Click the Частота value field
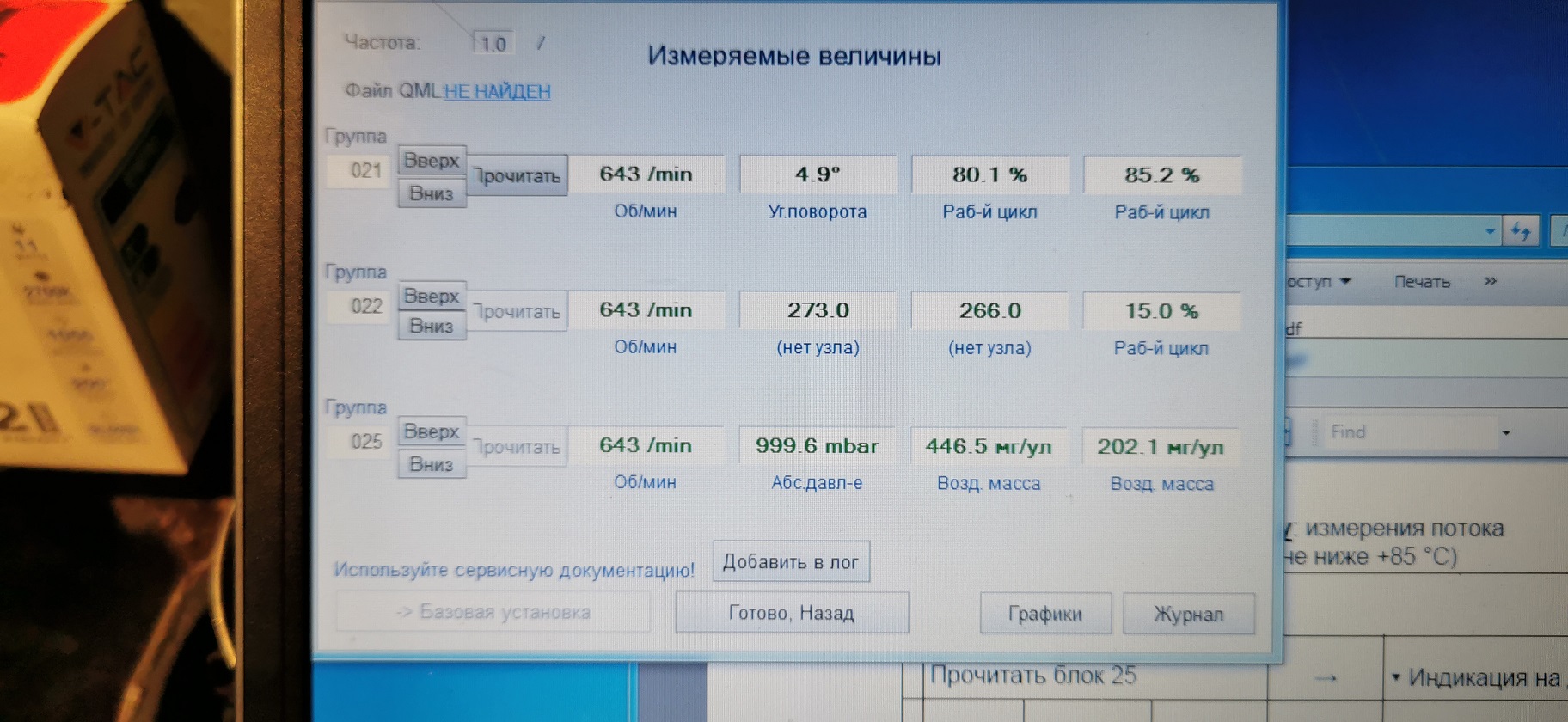The width and height of the screenshot is (1568, 722). (x=493, y=43)
